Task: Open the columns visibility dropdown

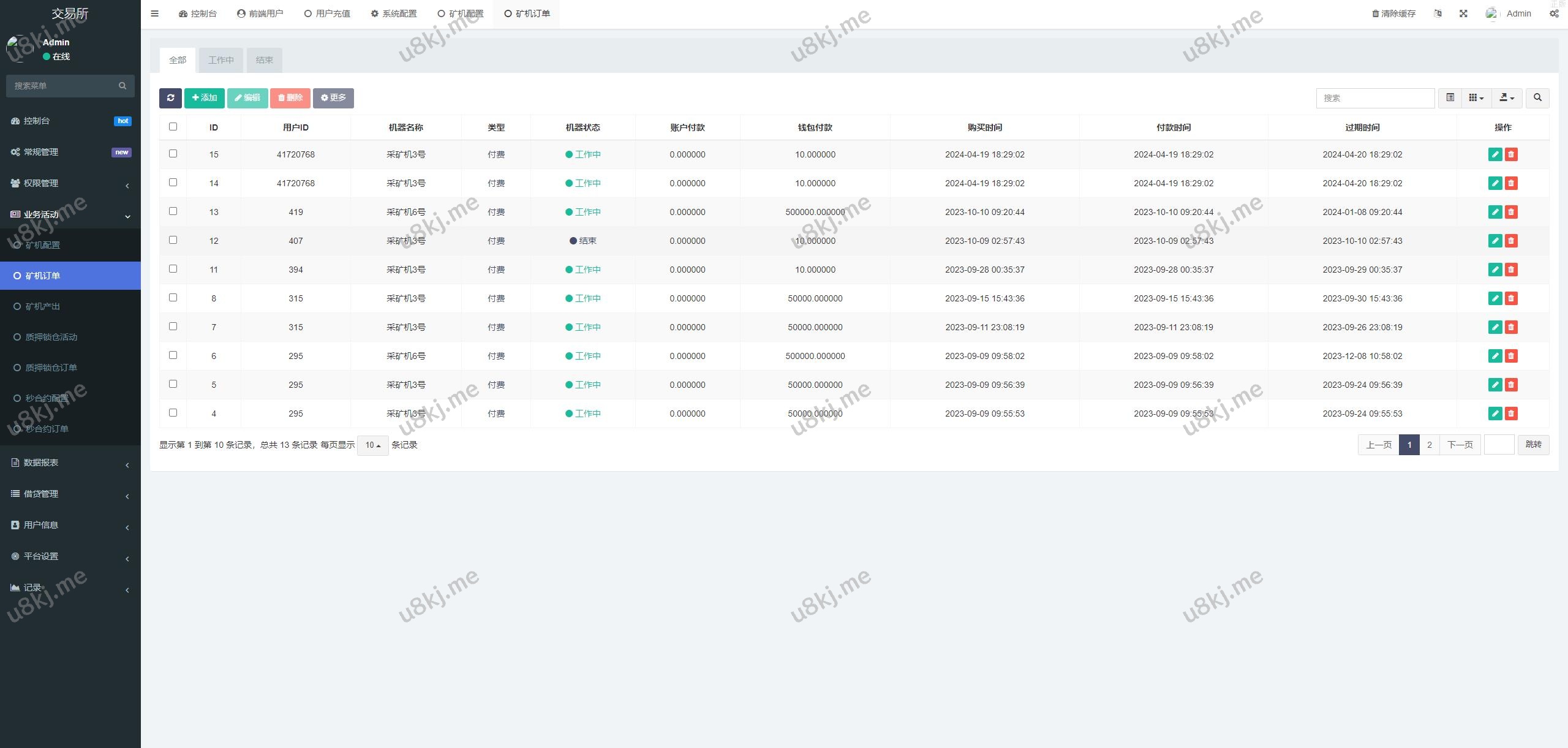Action: point(1476,98)
